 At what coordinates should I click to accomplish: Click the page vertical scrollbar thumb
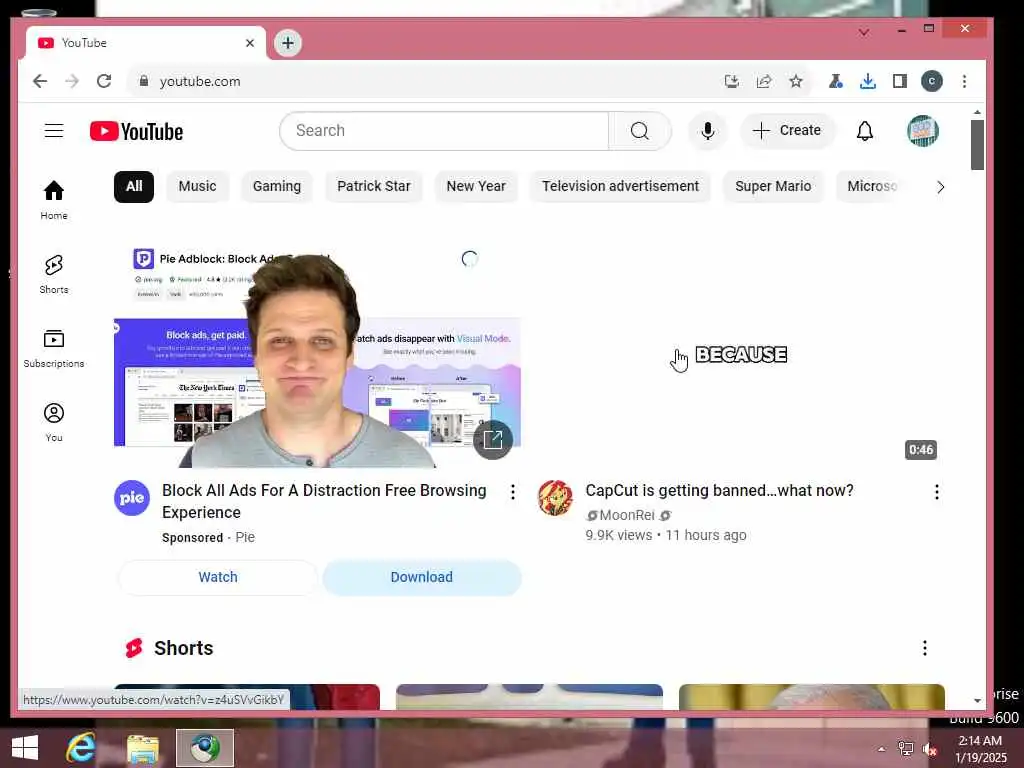tap(977, 145)
